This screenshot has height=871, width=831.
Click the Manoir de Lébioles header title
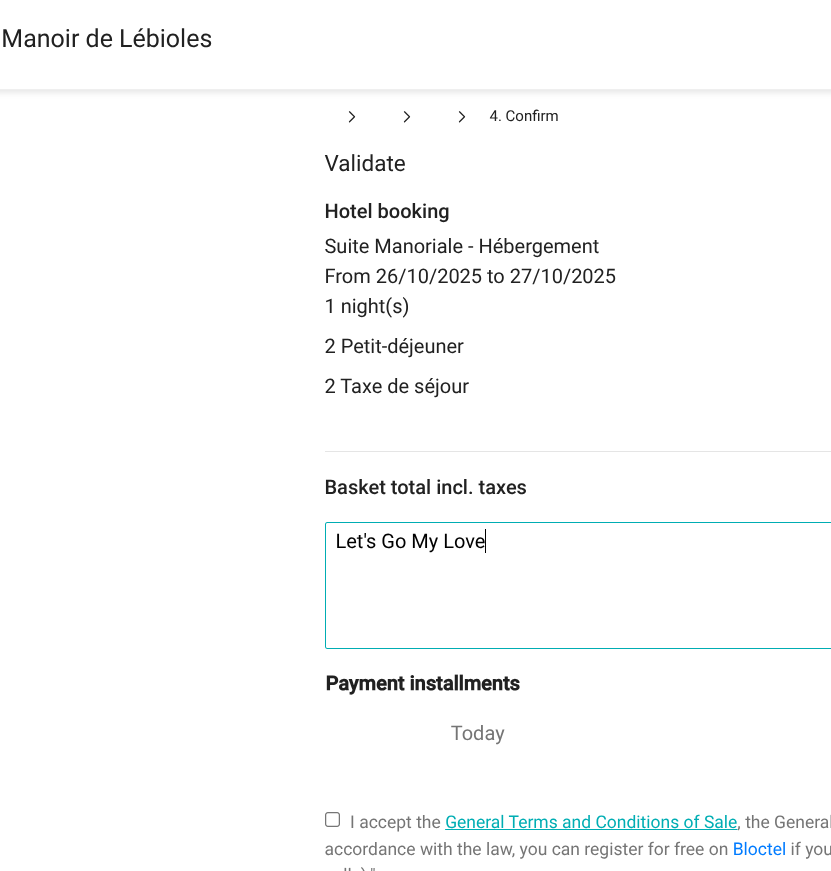(x=107, y=39)
